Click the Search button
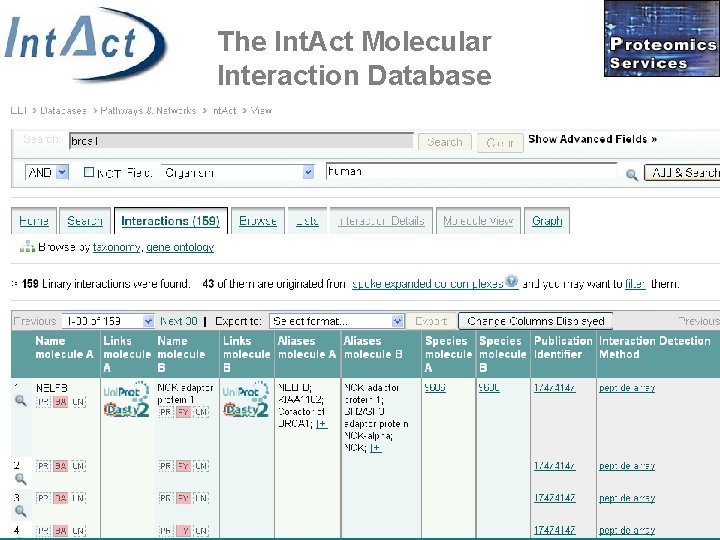The image size is (720, 540). pyautogui.click(x=444, y=142)
